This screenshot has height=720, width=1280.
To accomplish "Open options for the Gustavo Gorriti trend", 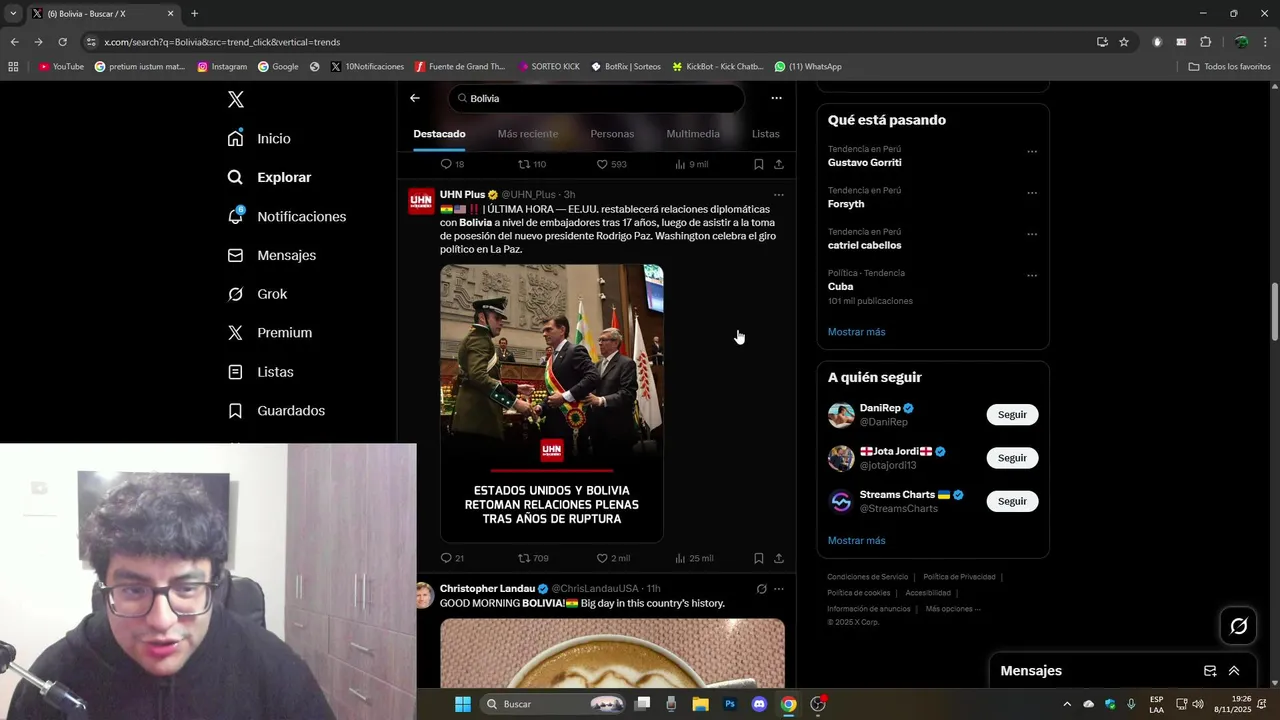I will (1032, 152).
